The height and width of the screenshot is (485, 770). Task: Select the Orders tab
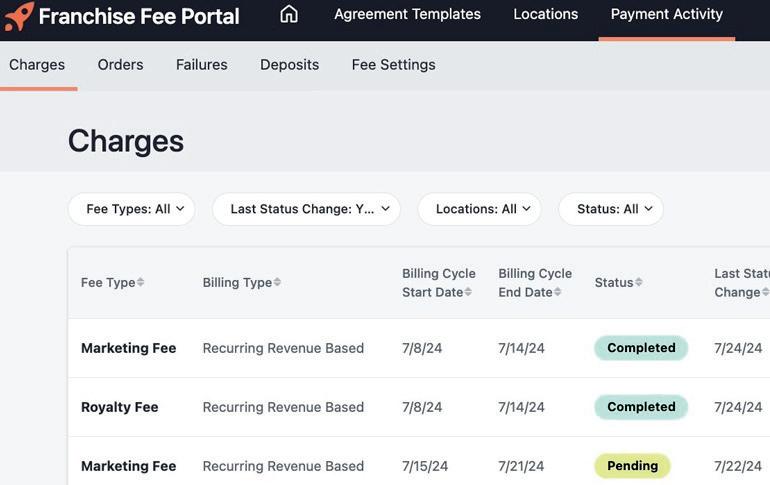pyautogui.click(x=120, y=65)
